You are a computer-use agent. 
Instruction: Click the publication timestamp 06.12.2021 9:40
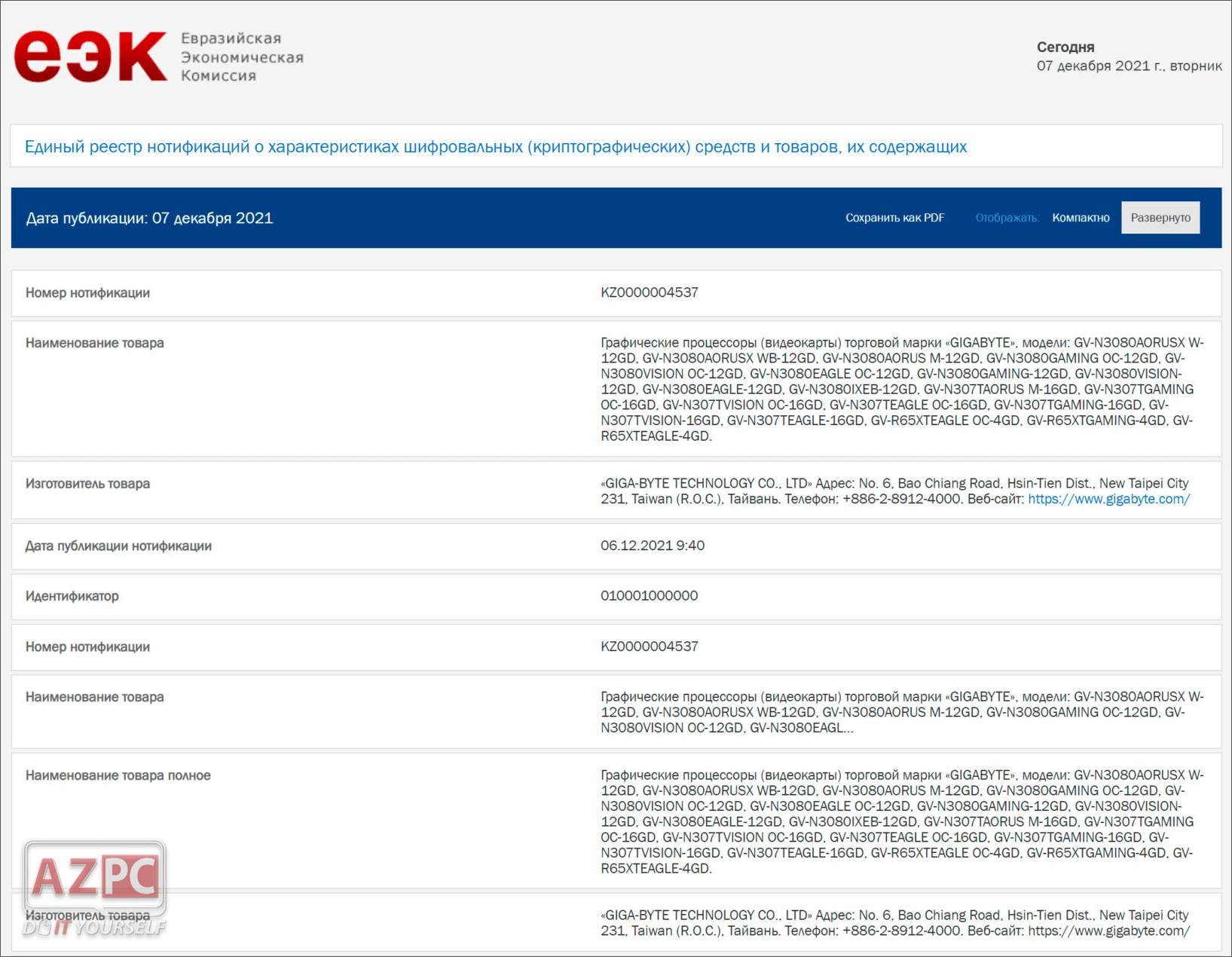652,546
